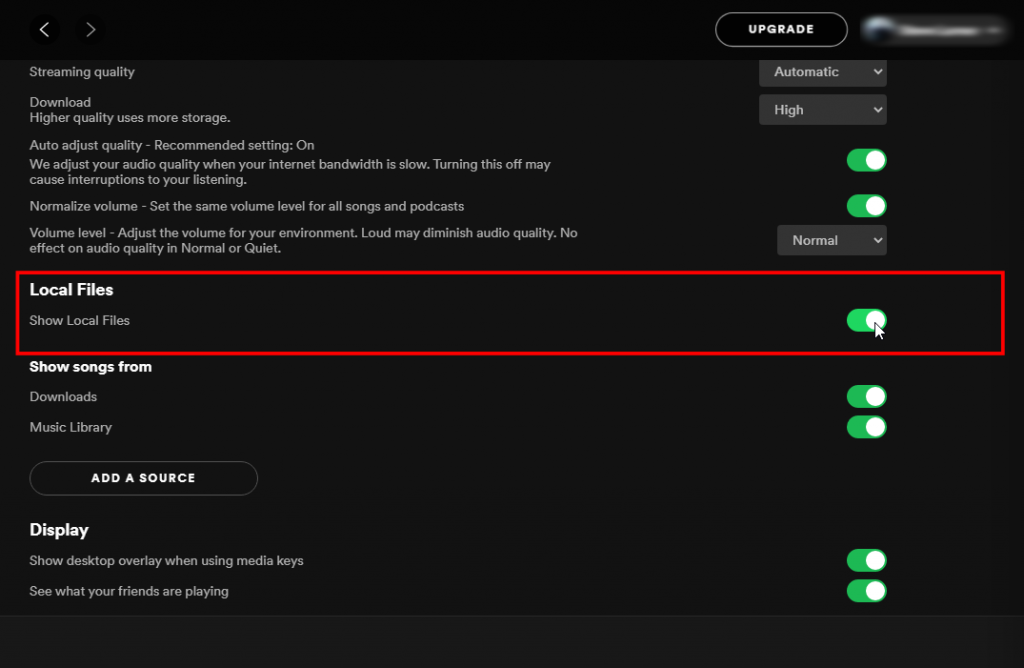Click the Display section heading
Image resolution: width=1024 pixels, height=668 pixels.
point(59,529)
